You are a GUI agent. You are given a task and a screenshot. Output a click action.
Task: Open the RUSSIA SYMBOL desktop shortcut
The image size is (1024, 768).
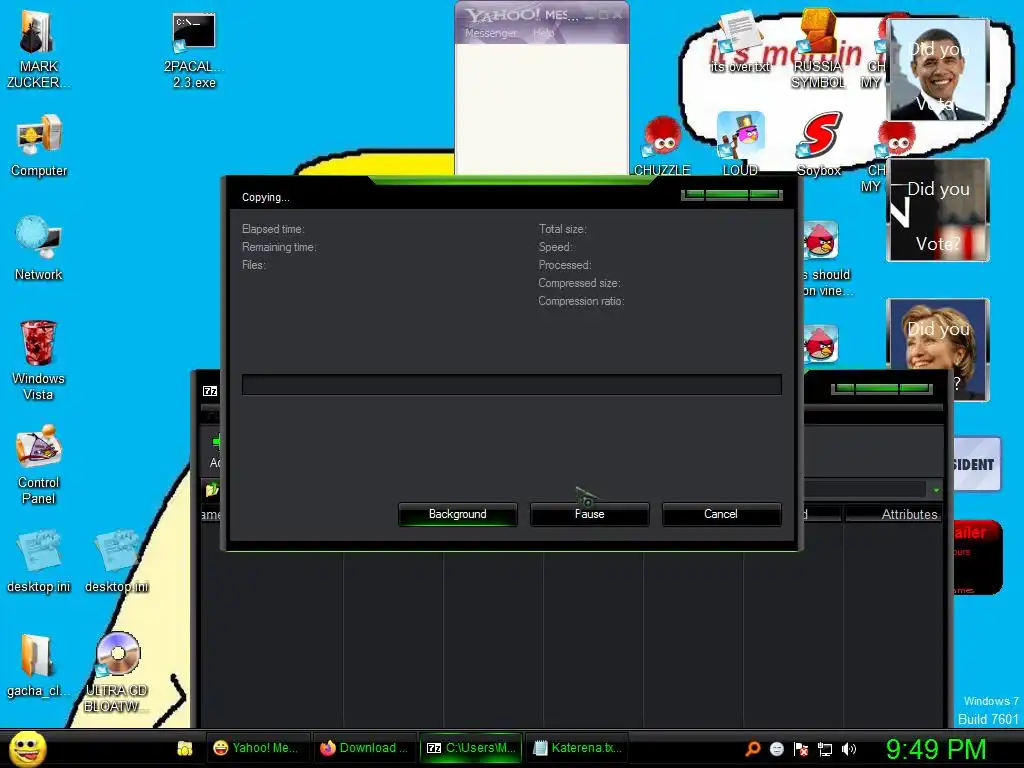[818, 50]
